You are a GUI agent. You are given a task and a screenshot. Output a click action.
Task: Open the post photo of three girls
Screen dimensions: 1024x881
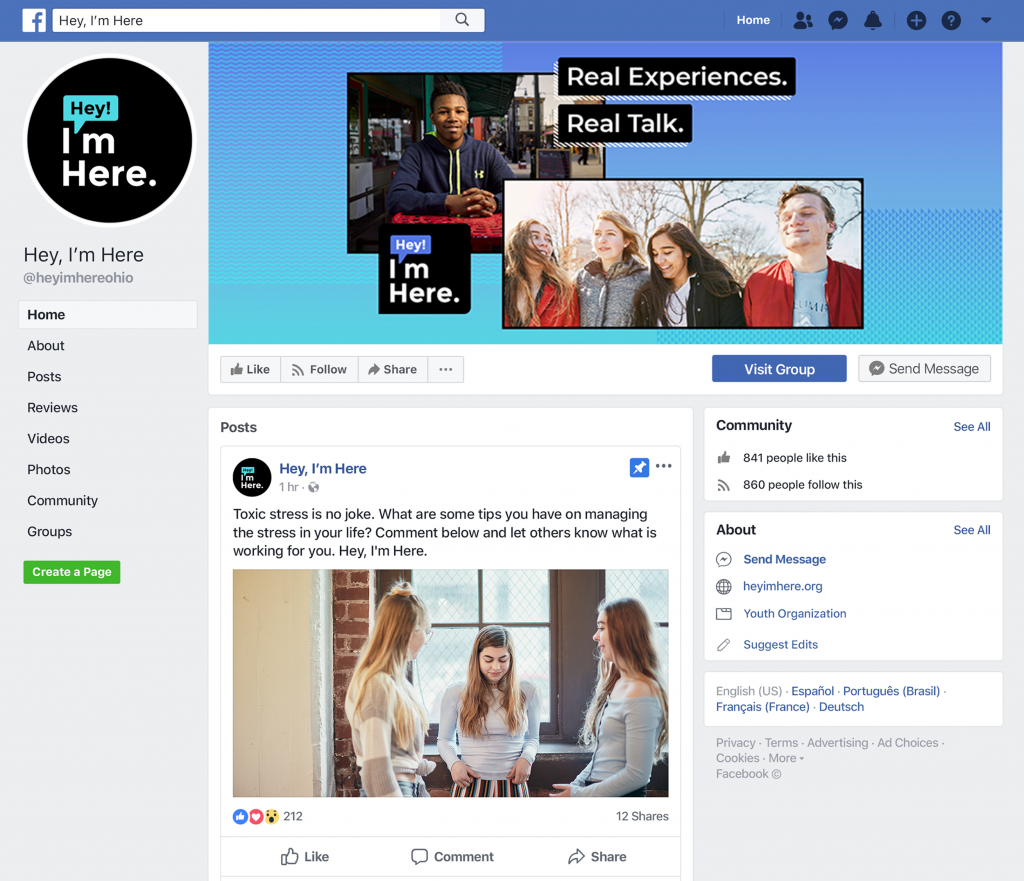pos(451,683)
